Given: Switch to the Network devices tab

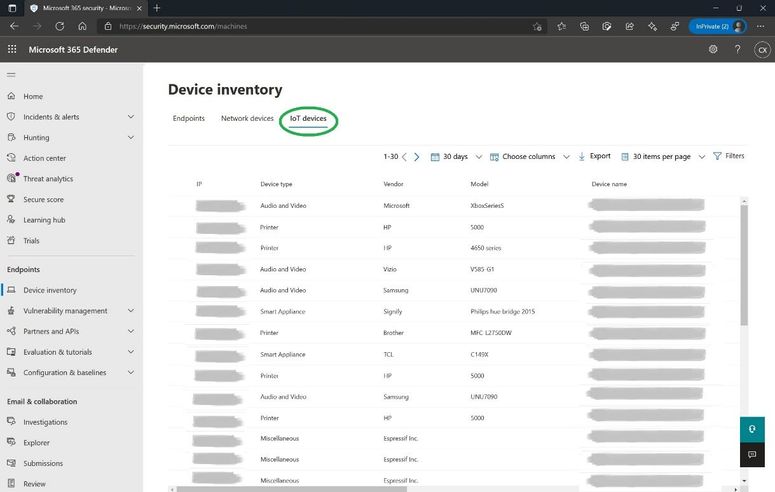Looking at the screenshot, I should 247,118.
